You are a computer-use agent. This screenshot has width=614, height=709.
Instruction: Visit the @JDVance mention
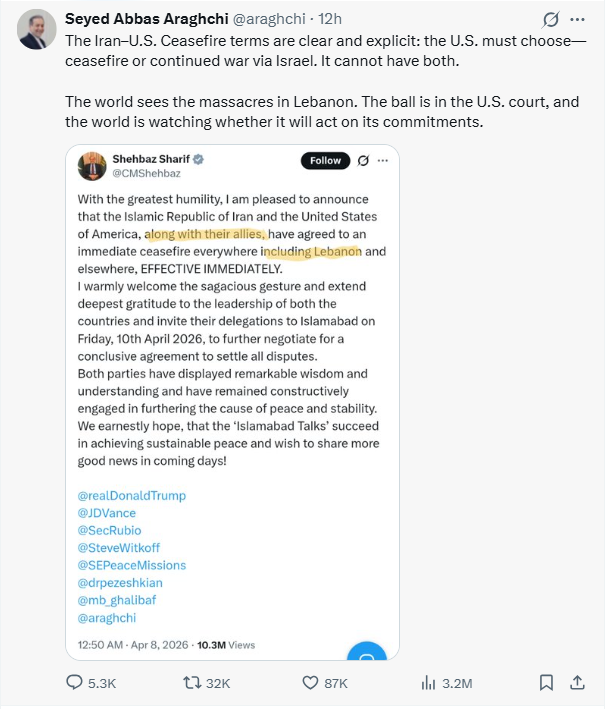click(106, 513)
